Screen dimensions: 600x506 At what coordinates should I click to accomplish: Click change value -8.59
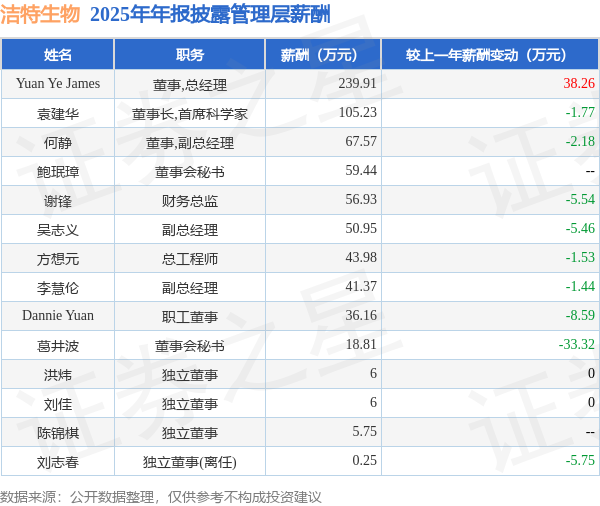[580, 316]
